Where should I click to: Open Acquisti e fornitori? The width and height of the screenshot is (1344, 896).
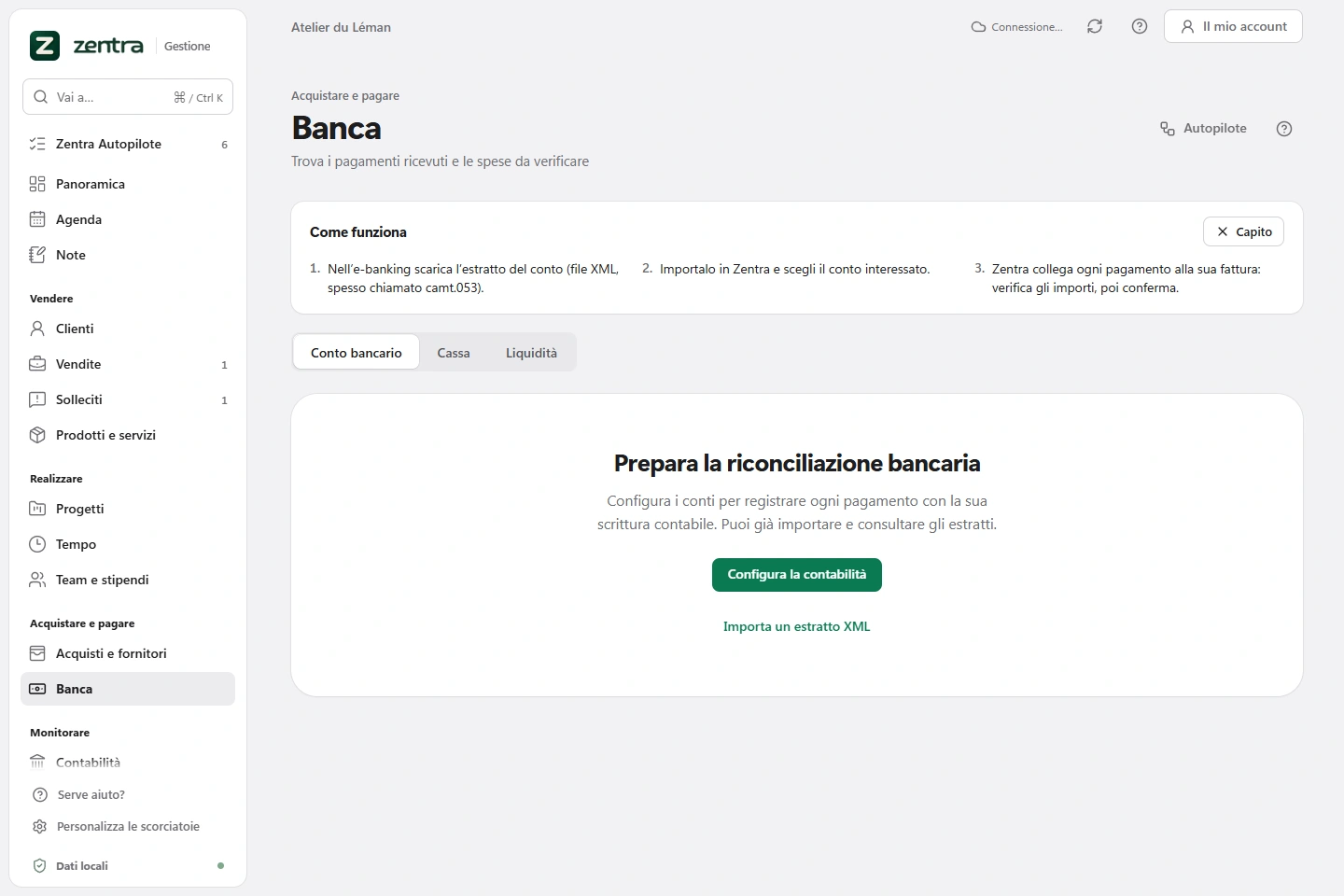128,653
